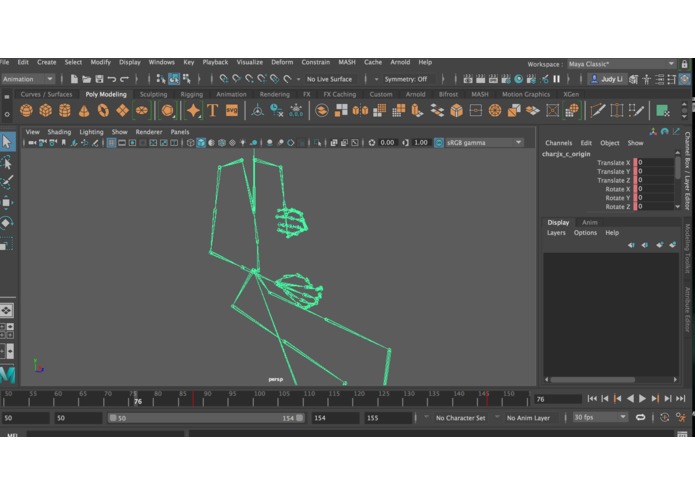Select the Rotate tool in toolbox
This screenshot has height=494, width=695.
click(7, 223)
